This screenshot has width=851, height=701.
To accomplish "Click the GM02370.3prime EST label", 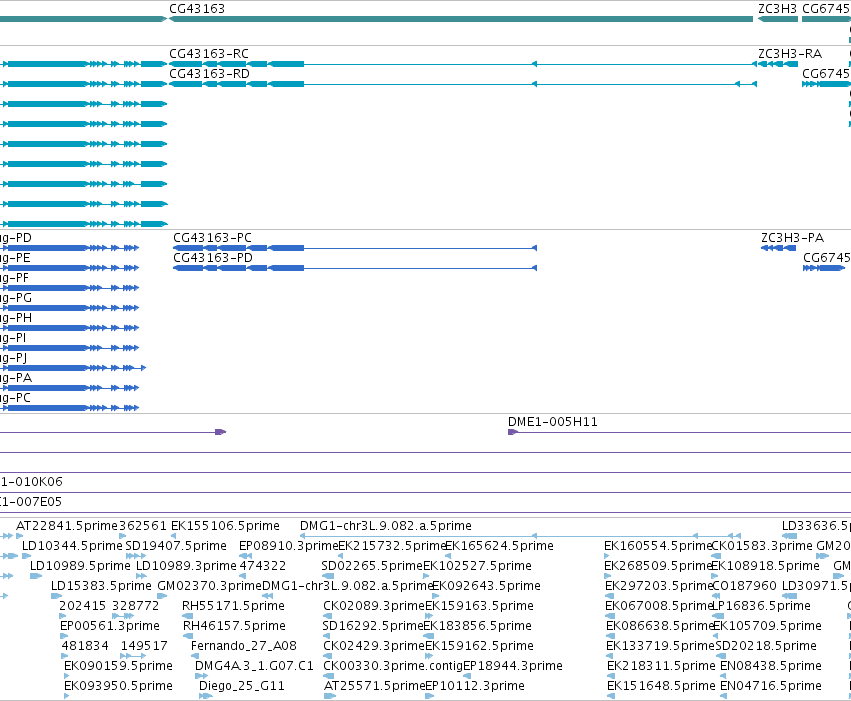I will (x=209, y=586).
